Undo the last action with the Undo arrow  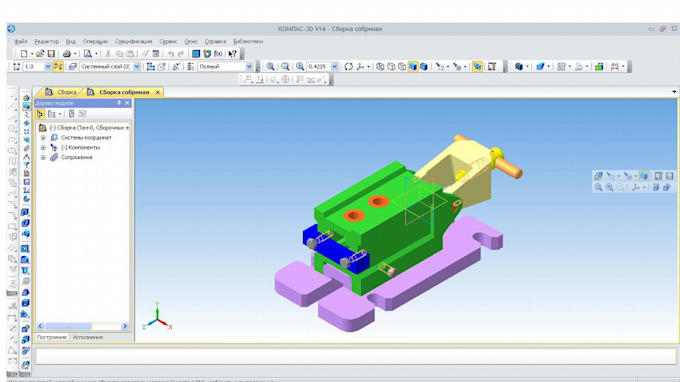pyautogui.click(x=171, y=54)
